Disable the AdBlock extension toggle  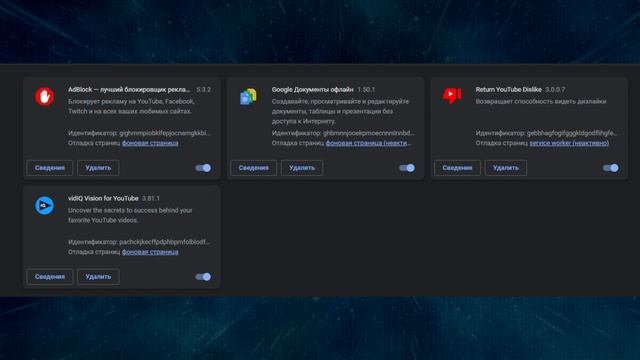pos(203,168)
